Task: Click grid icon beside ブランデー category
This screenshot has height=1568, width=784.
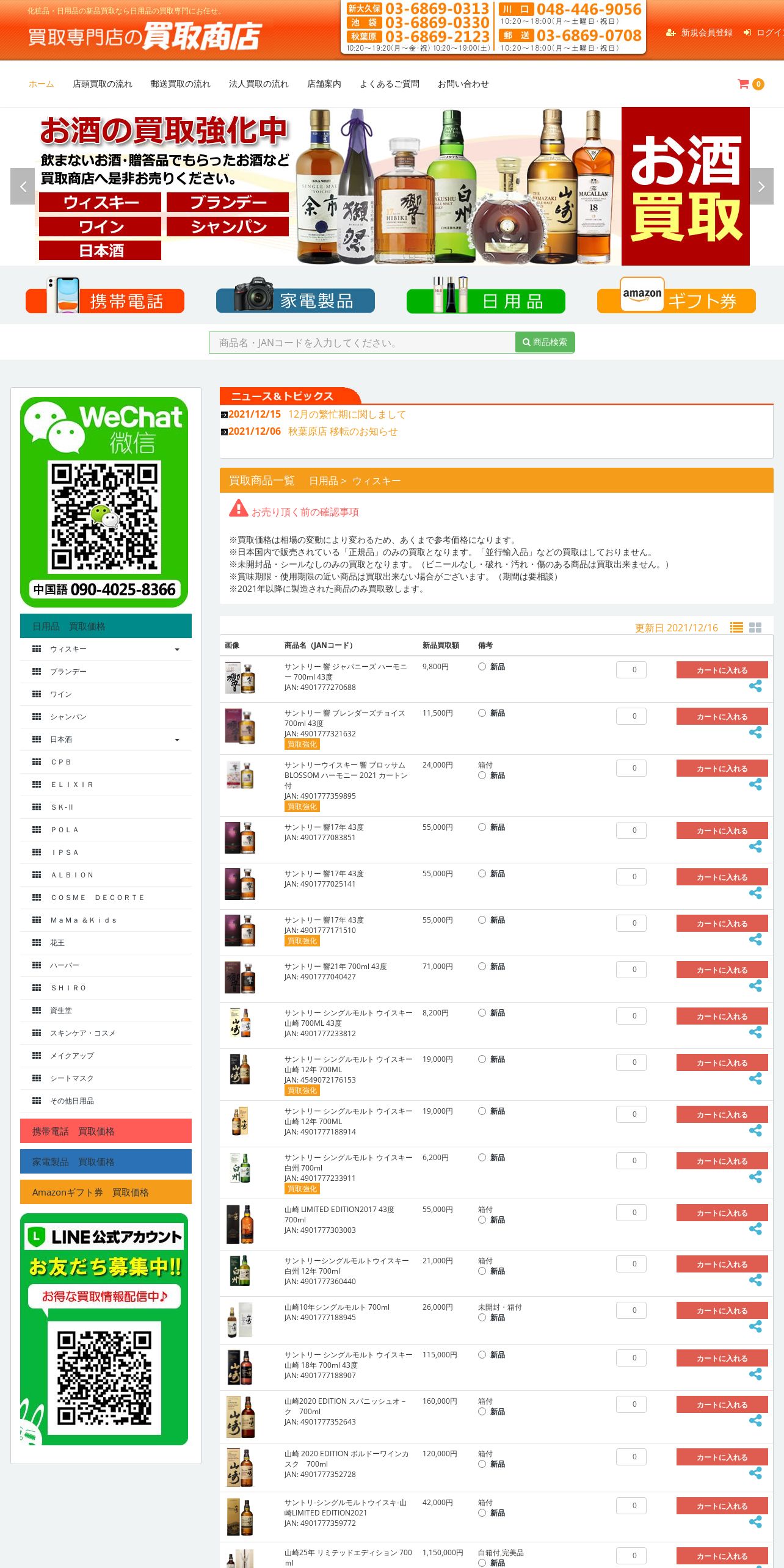Action: tap(37, 672)
